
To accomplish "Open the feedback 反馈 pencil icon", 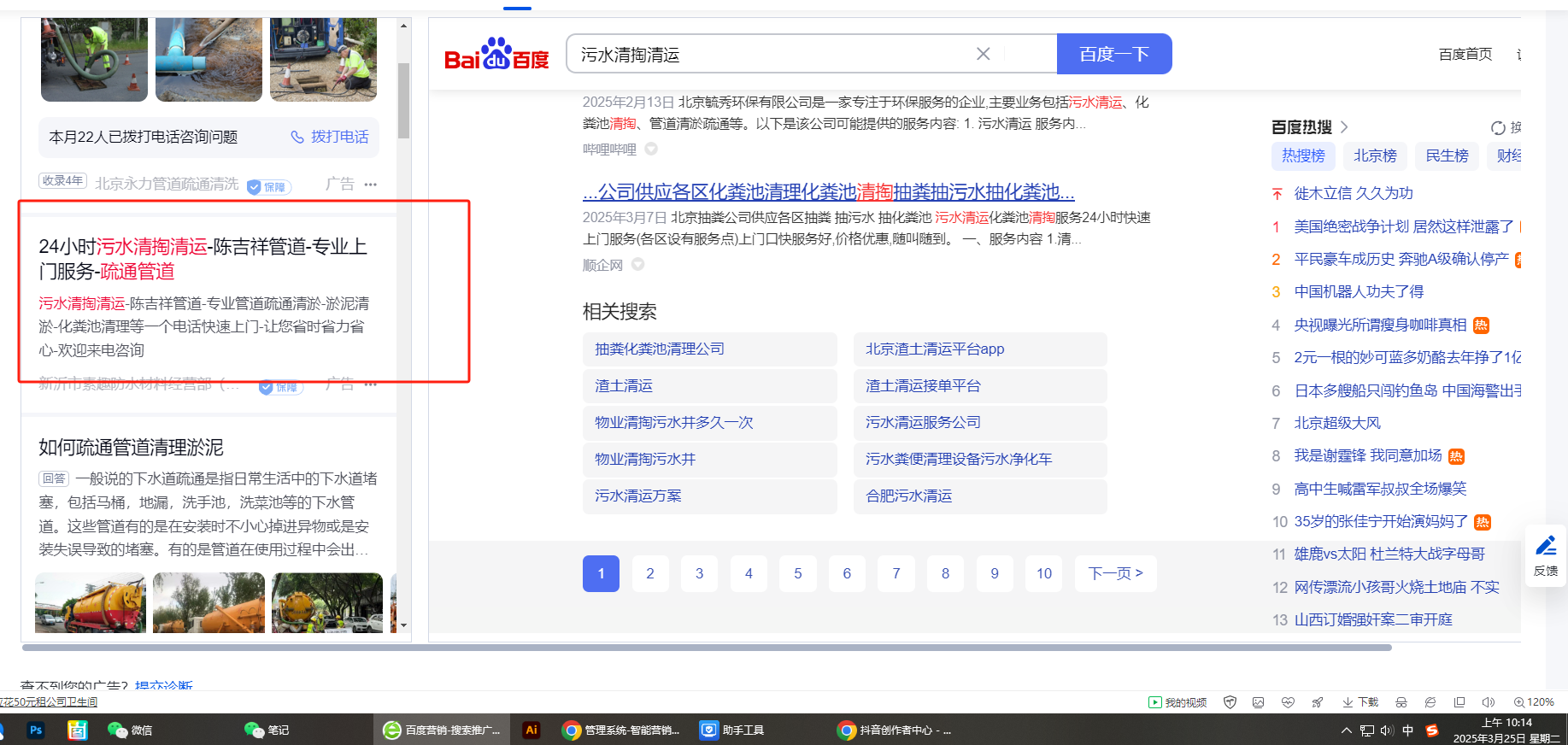I will coord(1545,554).
